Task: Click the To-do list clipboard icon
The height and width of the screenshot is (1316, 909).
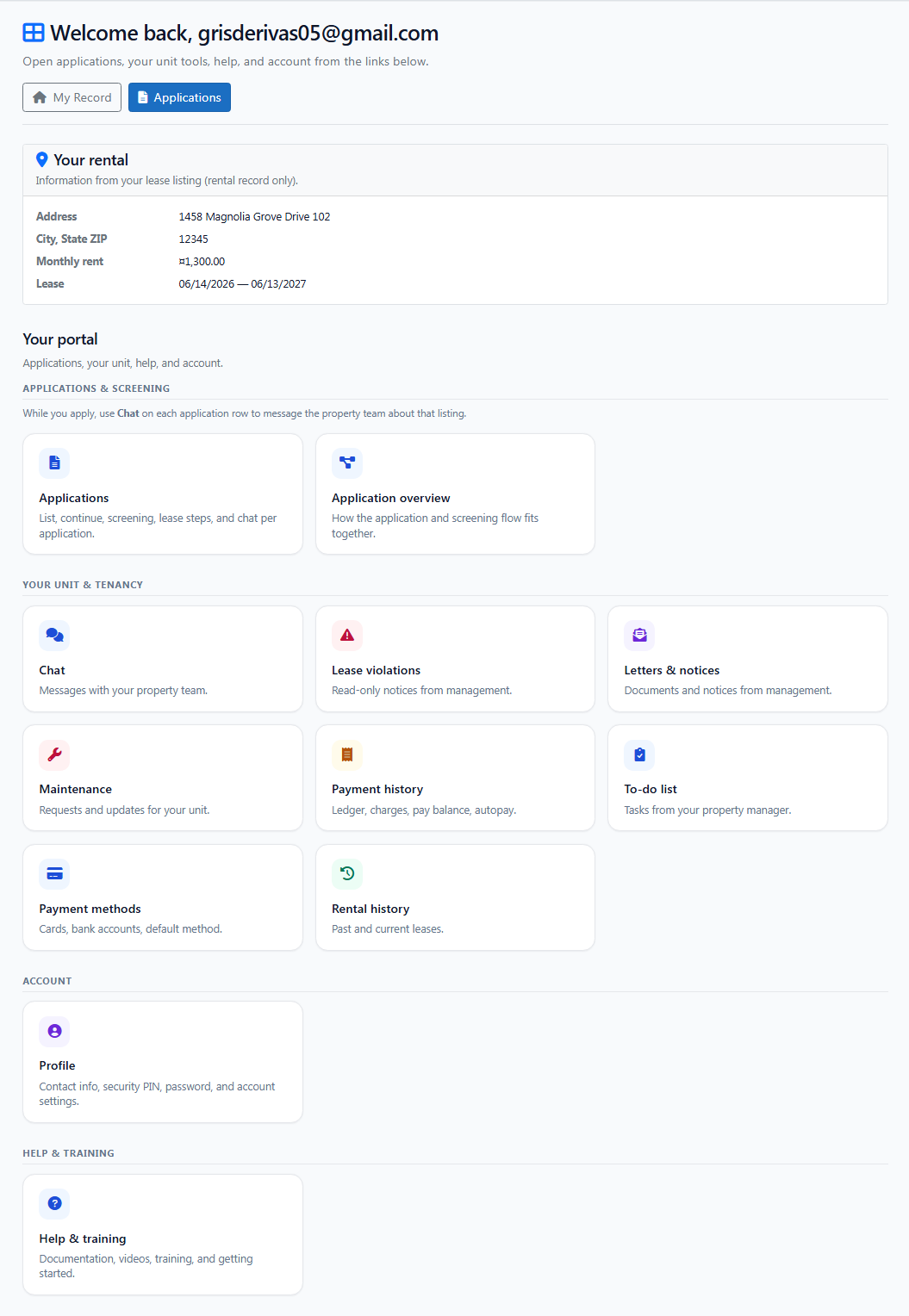Action: pos(639,754)
